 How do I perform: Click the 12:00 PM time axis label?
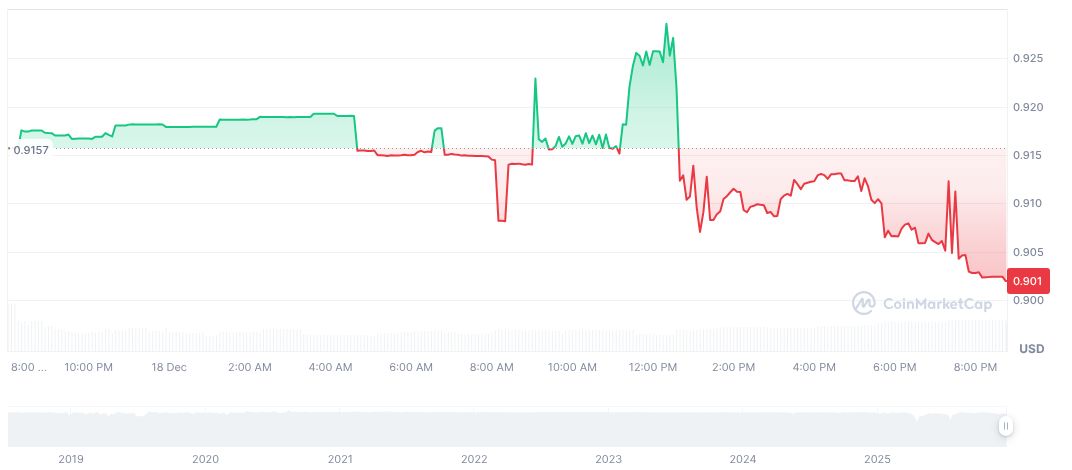coord(653,367)
